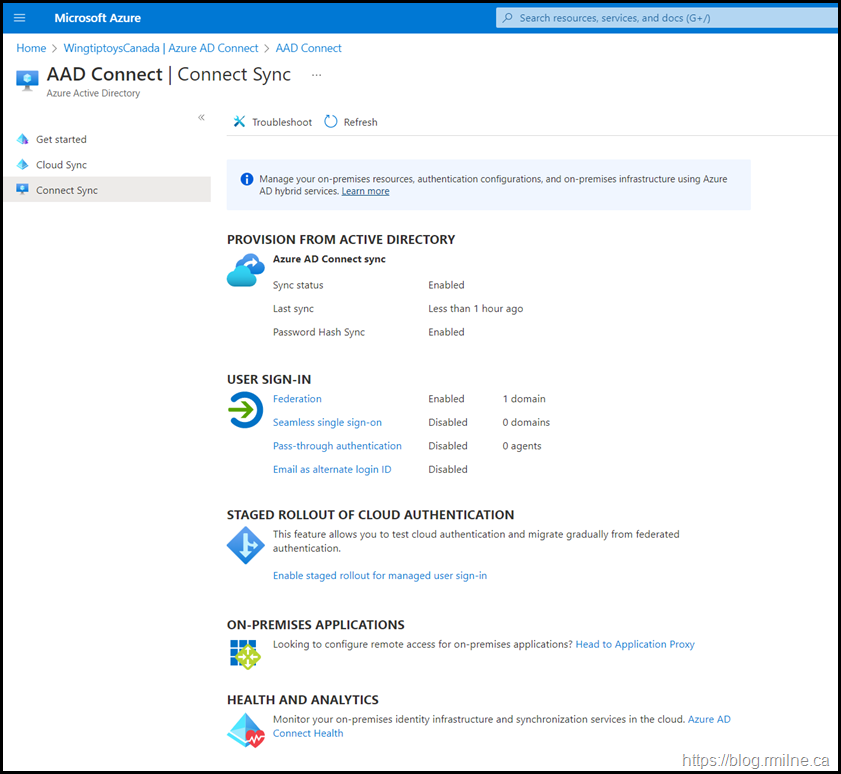Click the On-Premises Applications grid icon
This screenshot has height=774, width=841.
(245, 654)
